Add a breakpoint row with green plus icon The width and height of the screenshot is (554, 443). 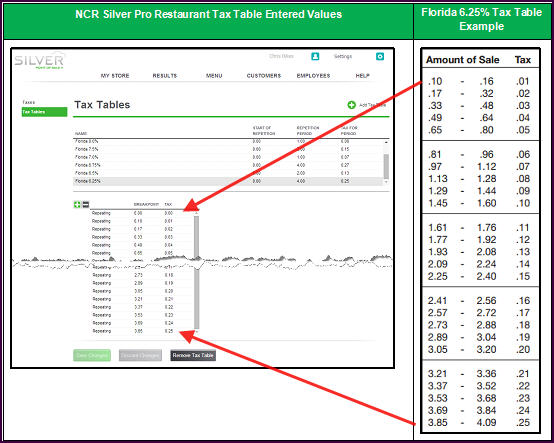pyautogui.click(x=77, y=205)
